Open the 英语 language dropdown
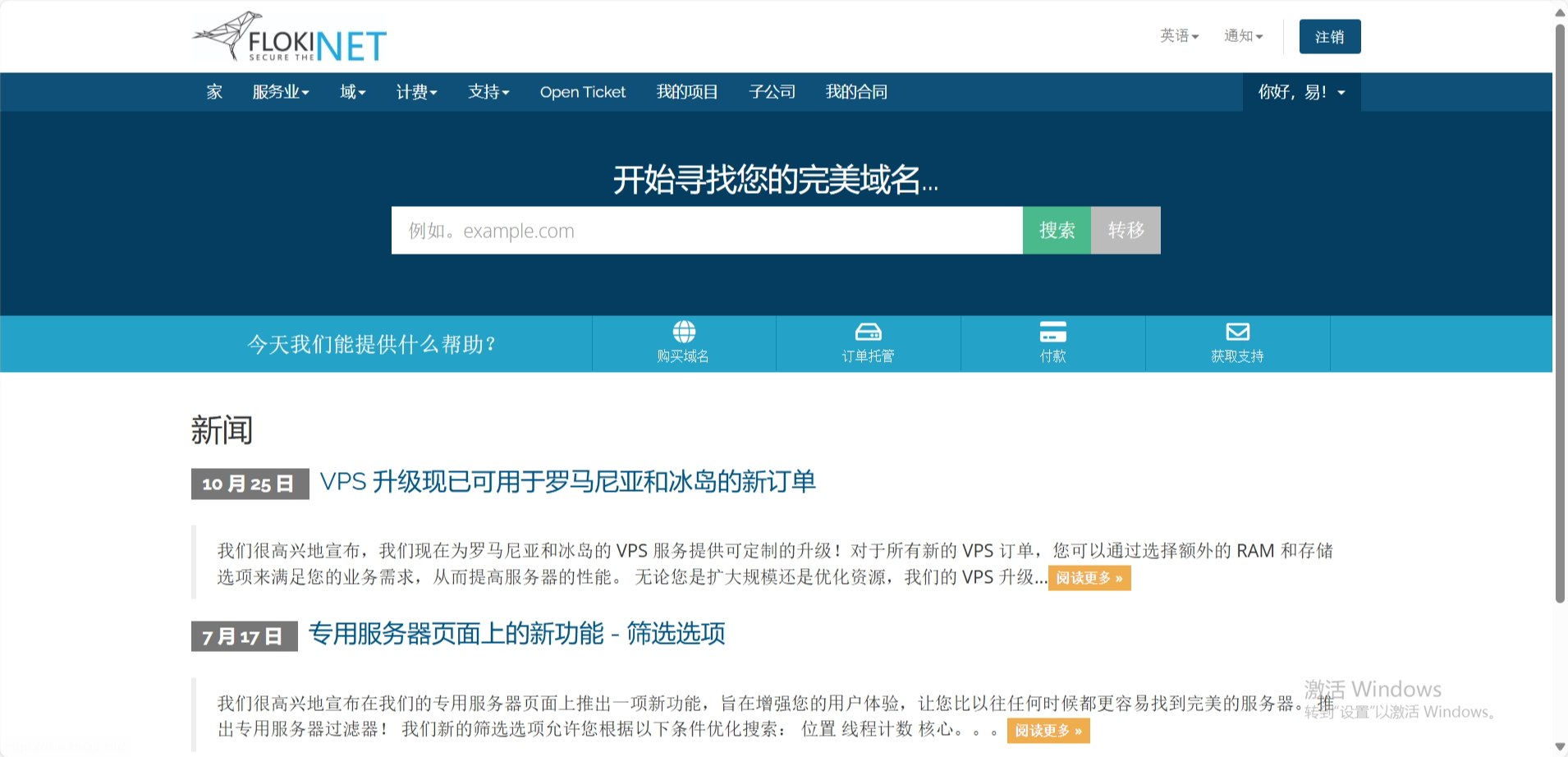The width and height of the screenshot is (1568, 757). pos(1179,36)
